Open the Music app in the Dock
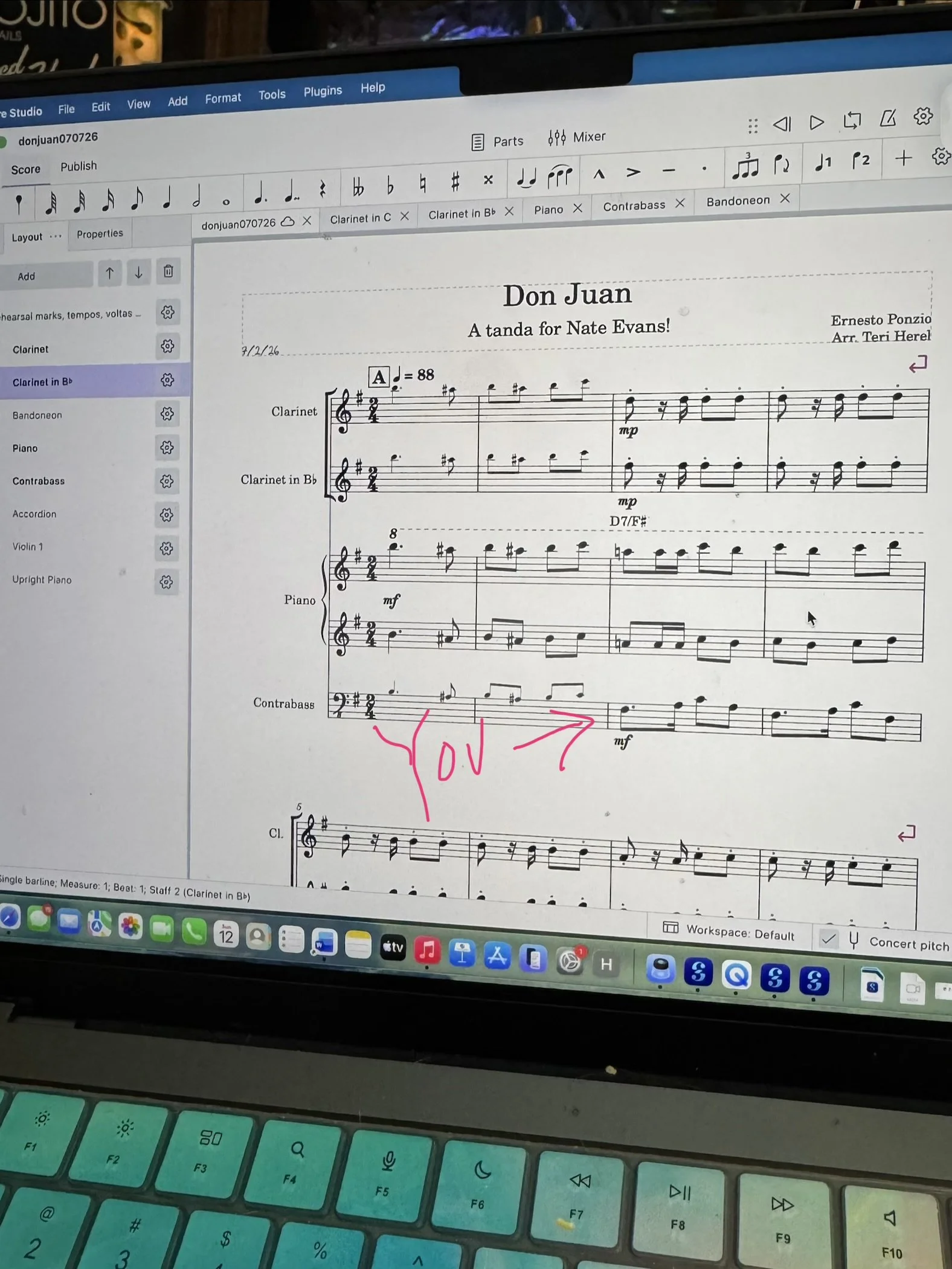This screenshot has width=952, height=1269. click(426, 949)
